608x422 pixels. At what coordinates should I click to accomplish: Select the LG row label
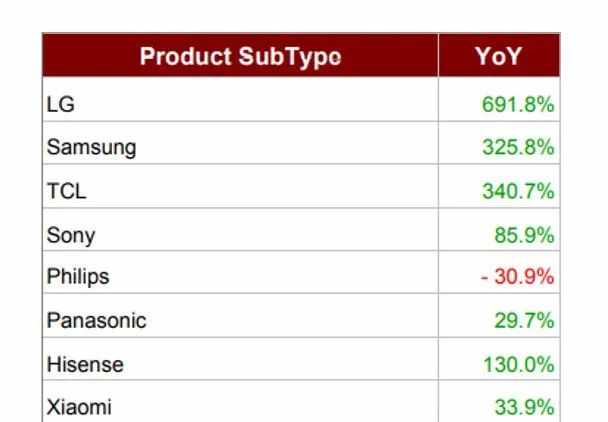(60, 104)
